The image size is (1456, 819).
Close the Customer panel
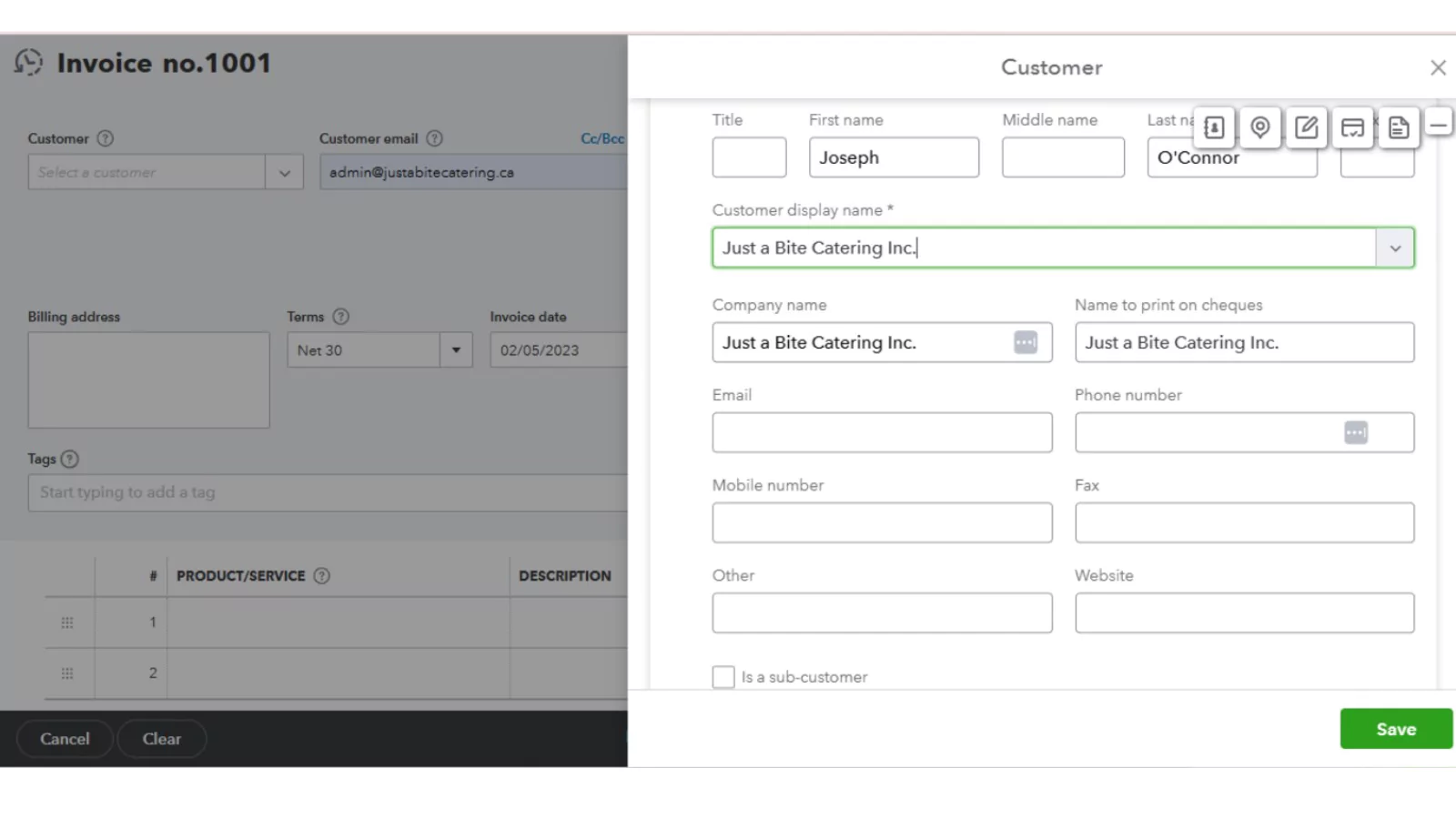1438,67
